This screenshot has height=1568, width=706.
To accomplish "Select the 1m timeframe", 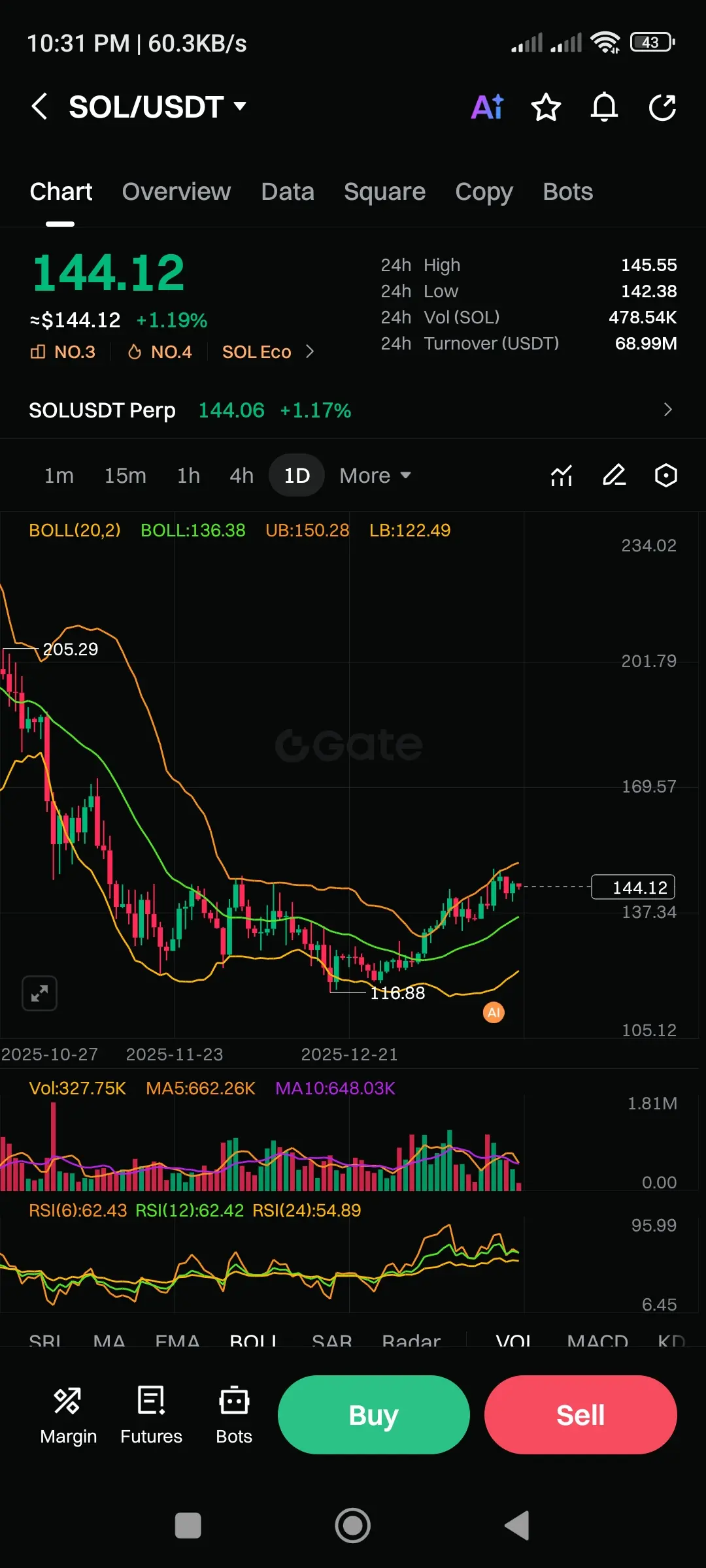I will pos(59,476).
